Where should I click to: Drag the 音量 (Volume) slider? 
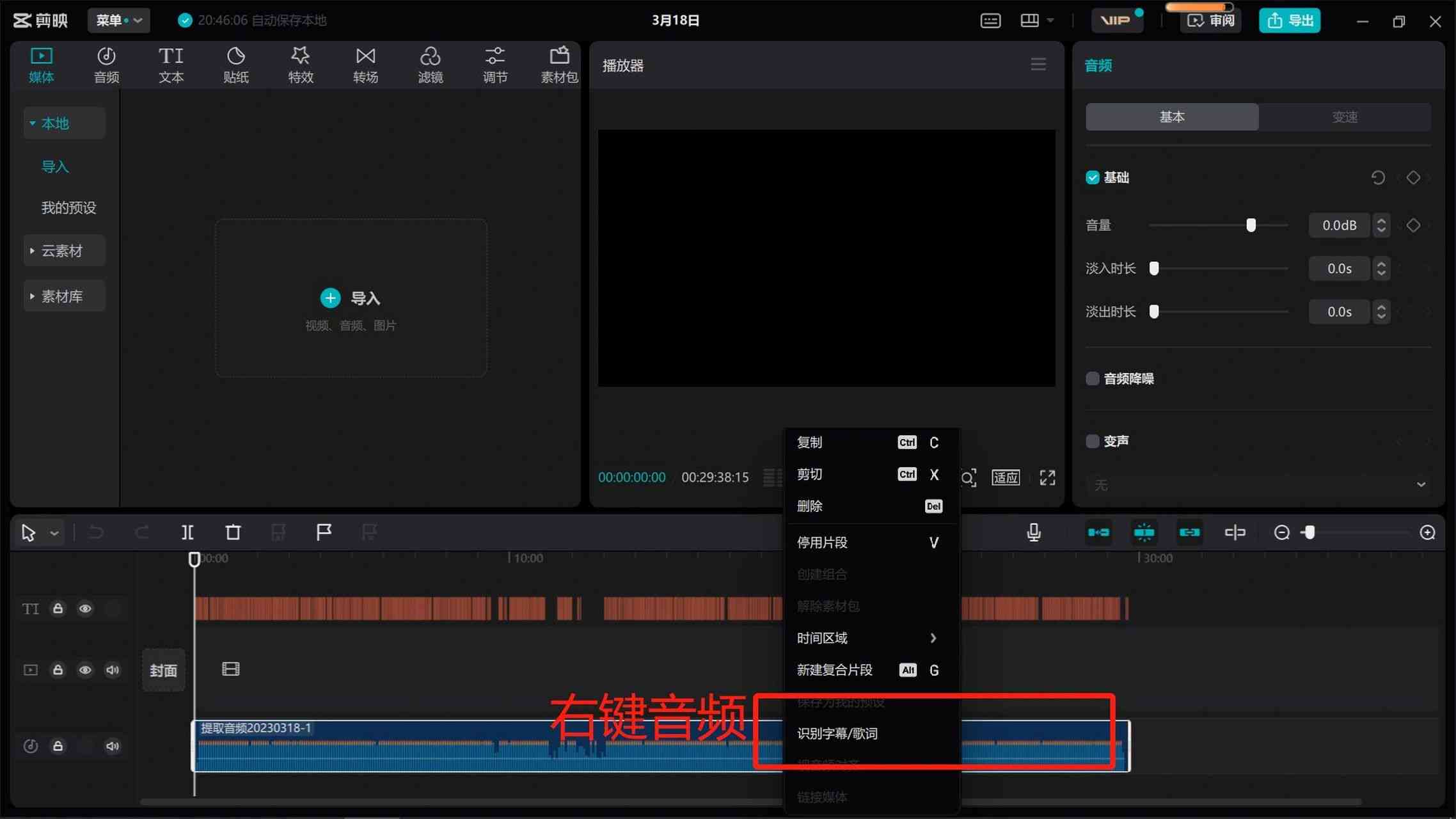1251,225
